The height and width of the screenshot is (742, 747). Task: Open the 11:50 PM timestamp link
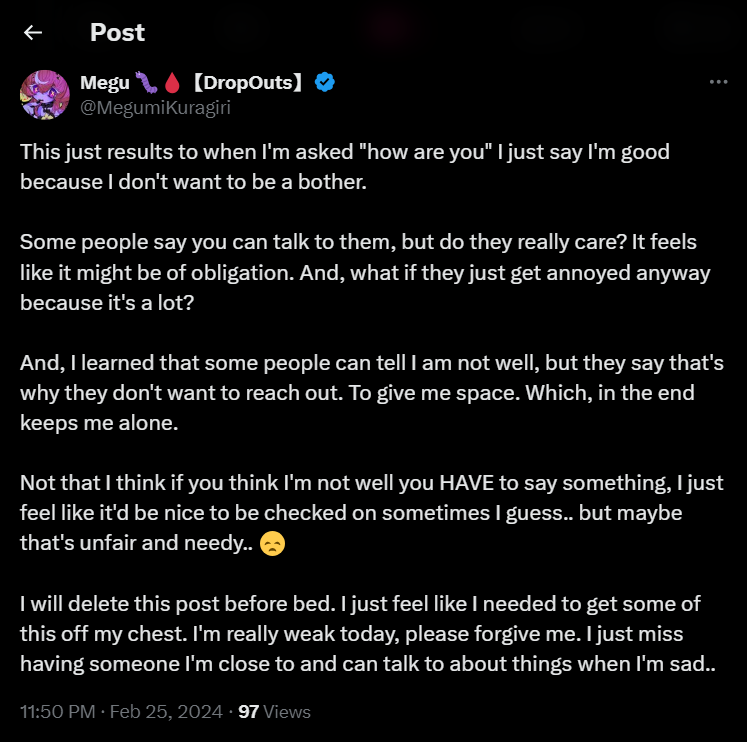(58, 712)
